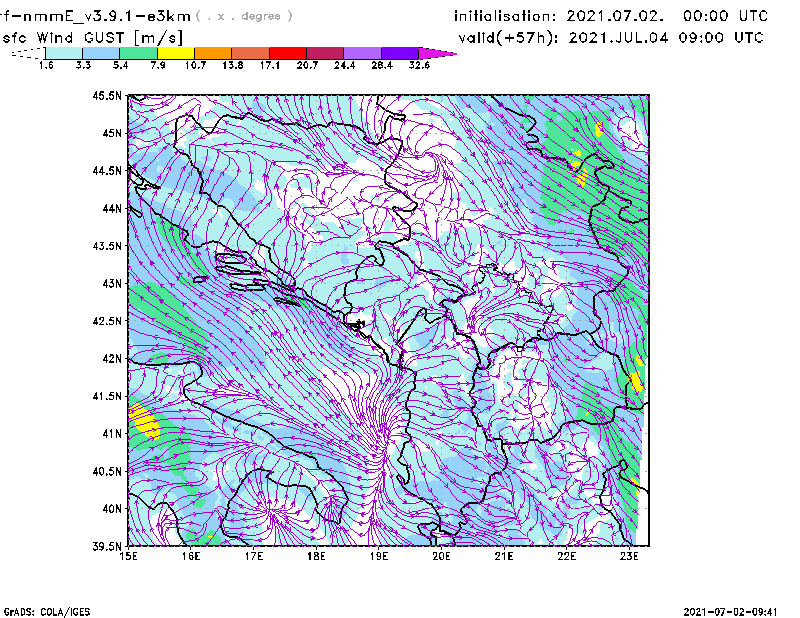Click the '23E' longitude label
Screen dimensions: 800x618
point(629,556)
